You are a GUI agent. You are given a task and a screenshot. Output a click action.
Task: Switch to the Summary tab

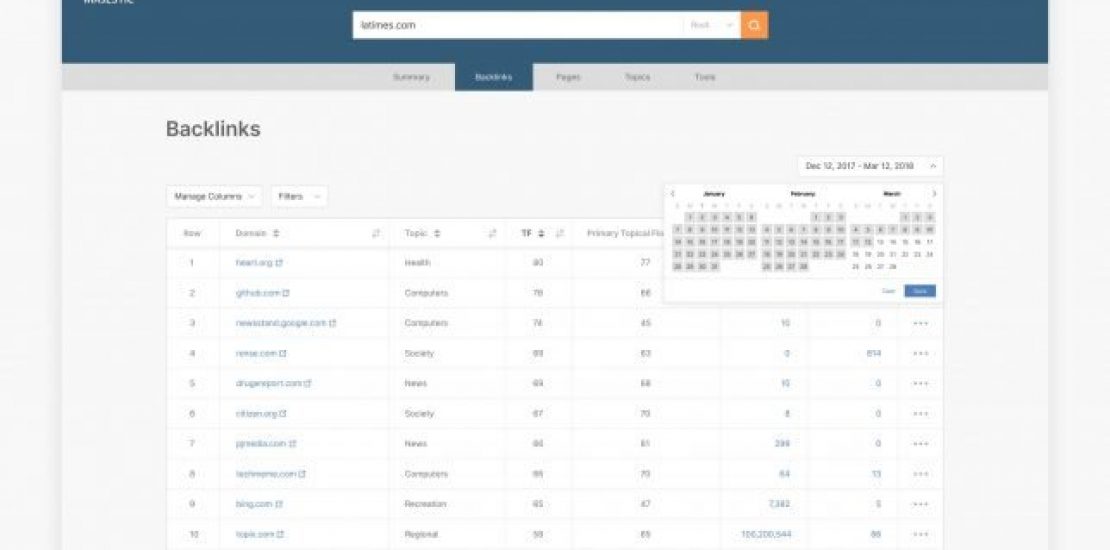point(411,77)
